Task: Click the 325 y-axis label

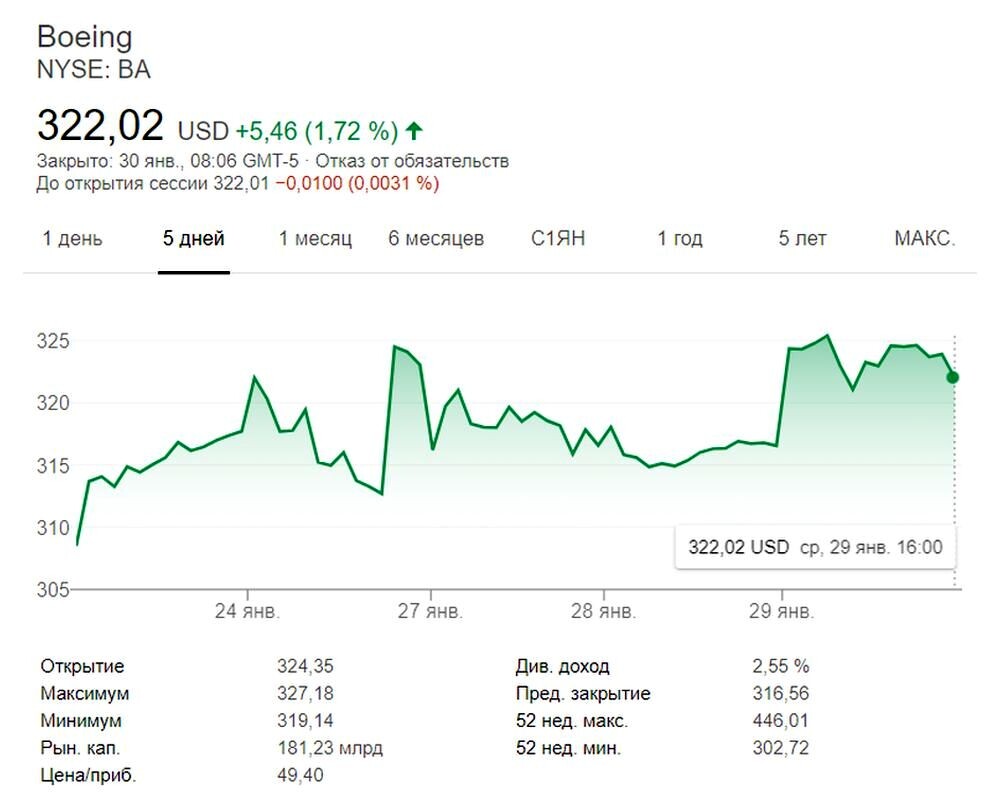Action: (x=53, y=341)
